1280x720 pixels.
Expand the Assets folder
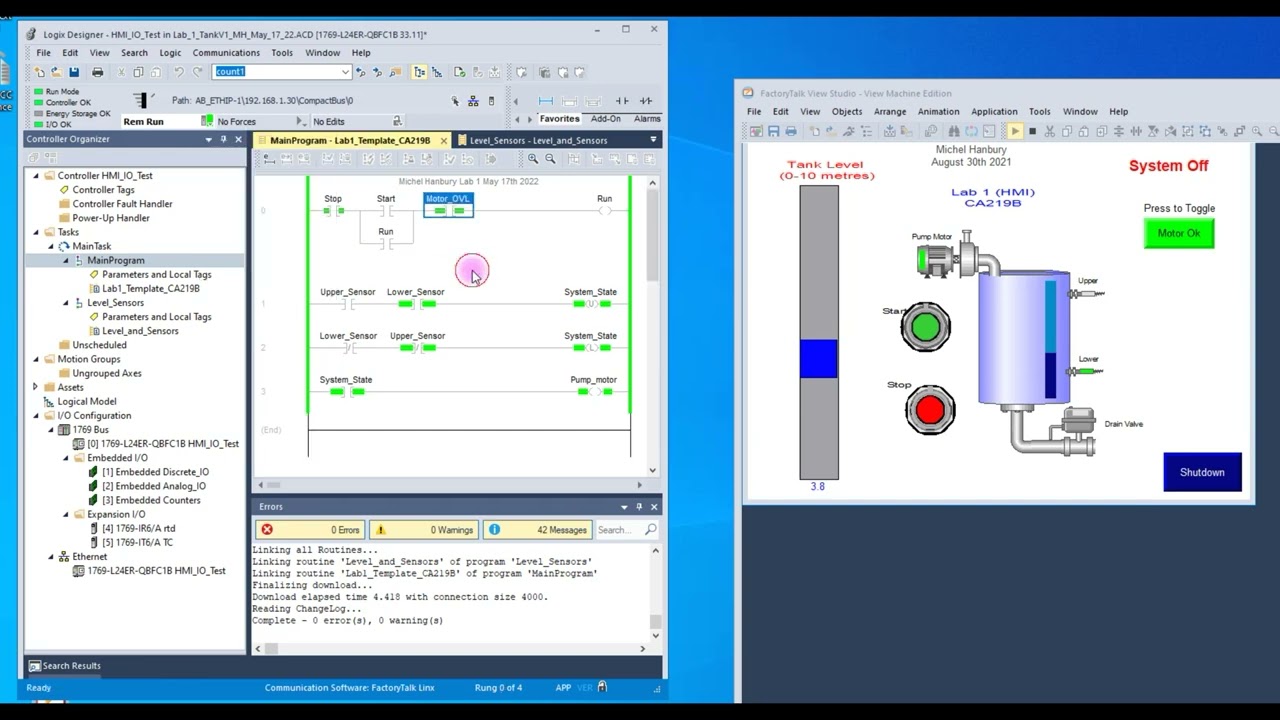coord(36,387)
